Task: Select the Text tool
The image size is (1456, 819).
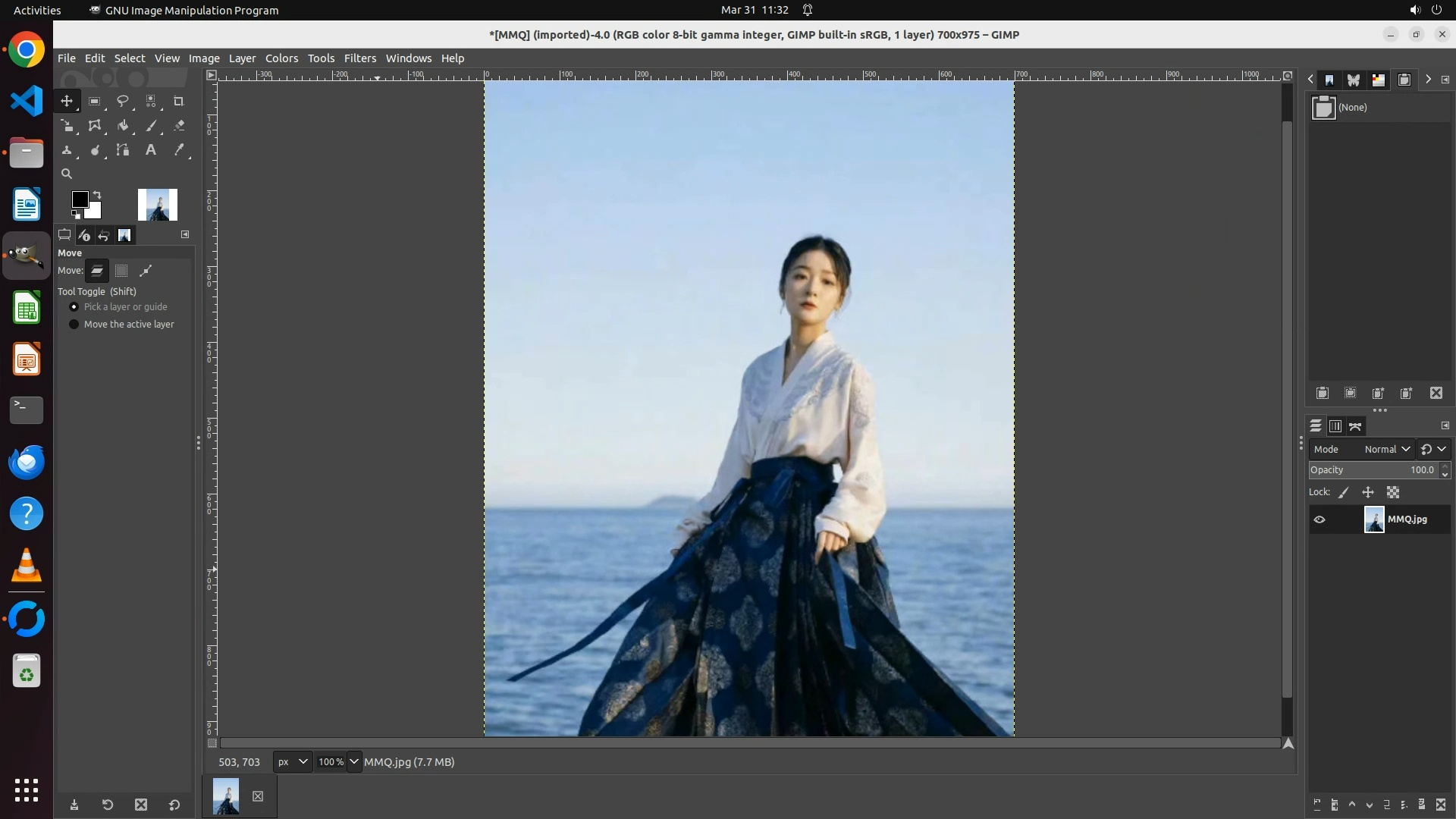Action: 151,150
